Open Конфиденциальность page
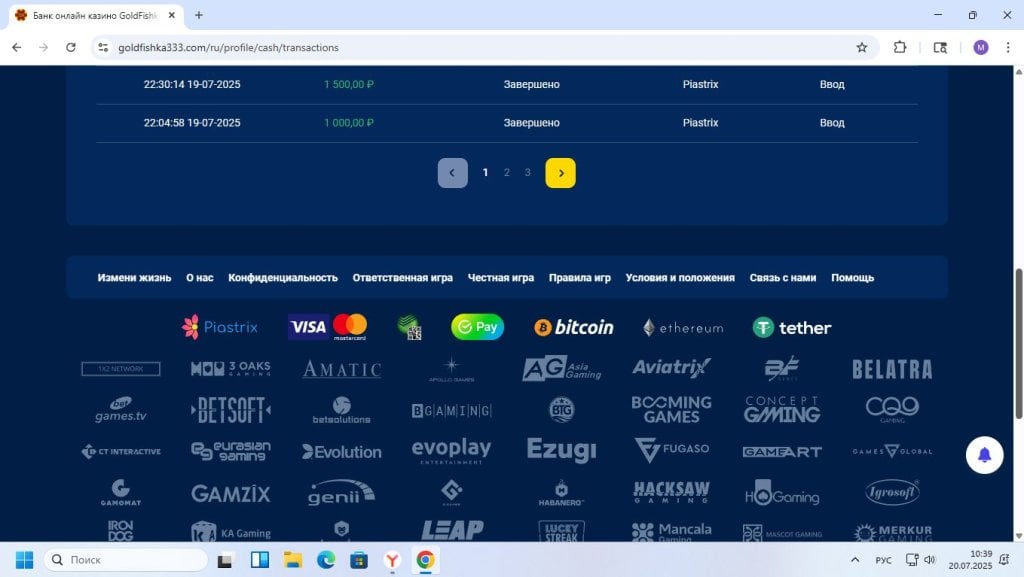 coord(283,277)
